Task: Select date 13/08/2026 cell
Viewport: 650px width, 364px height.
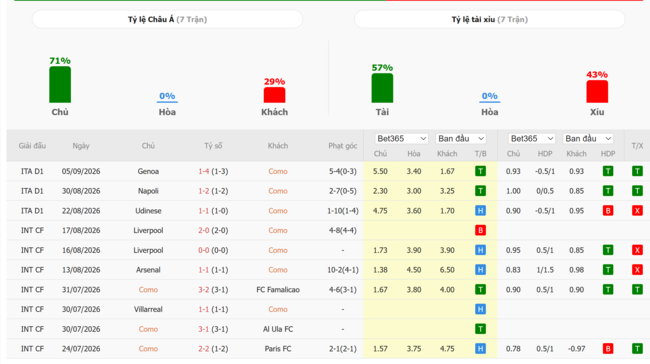Action: click(x=81, y=270)
